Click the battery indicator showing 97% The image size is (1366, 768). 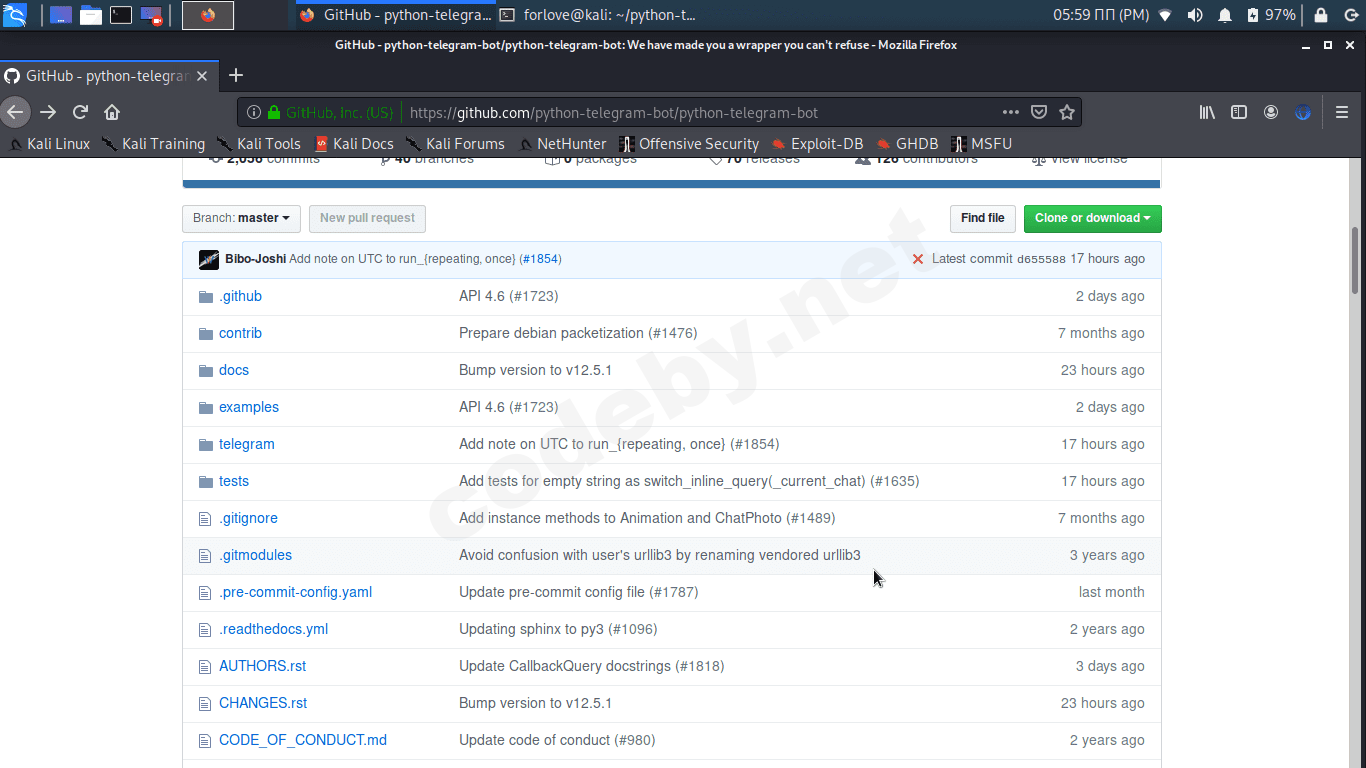tap(1271, 15)
